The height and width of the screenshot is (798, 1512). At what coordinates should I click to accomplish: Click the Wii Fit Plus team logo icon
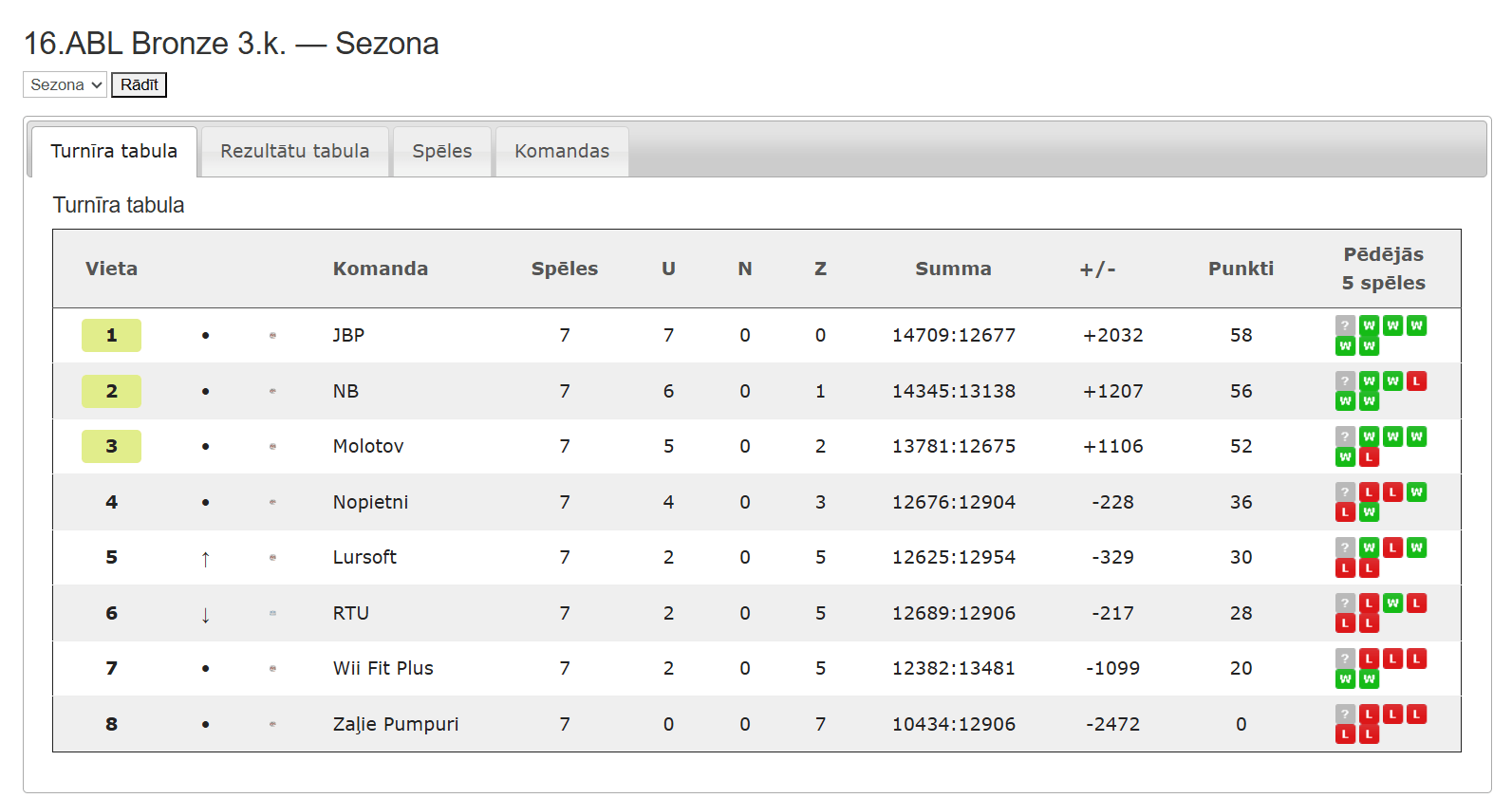coord(272,669)
